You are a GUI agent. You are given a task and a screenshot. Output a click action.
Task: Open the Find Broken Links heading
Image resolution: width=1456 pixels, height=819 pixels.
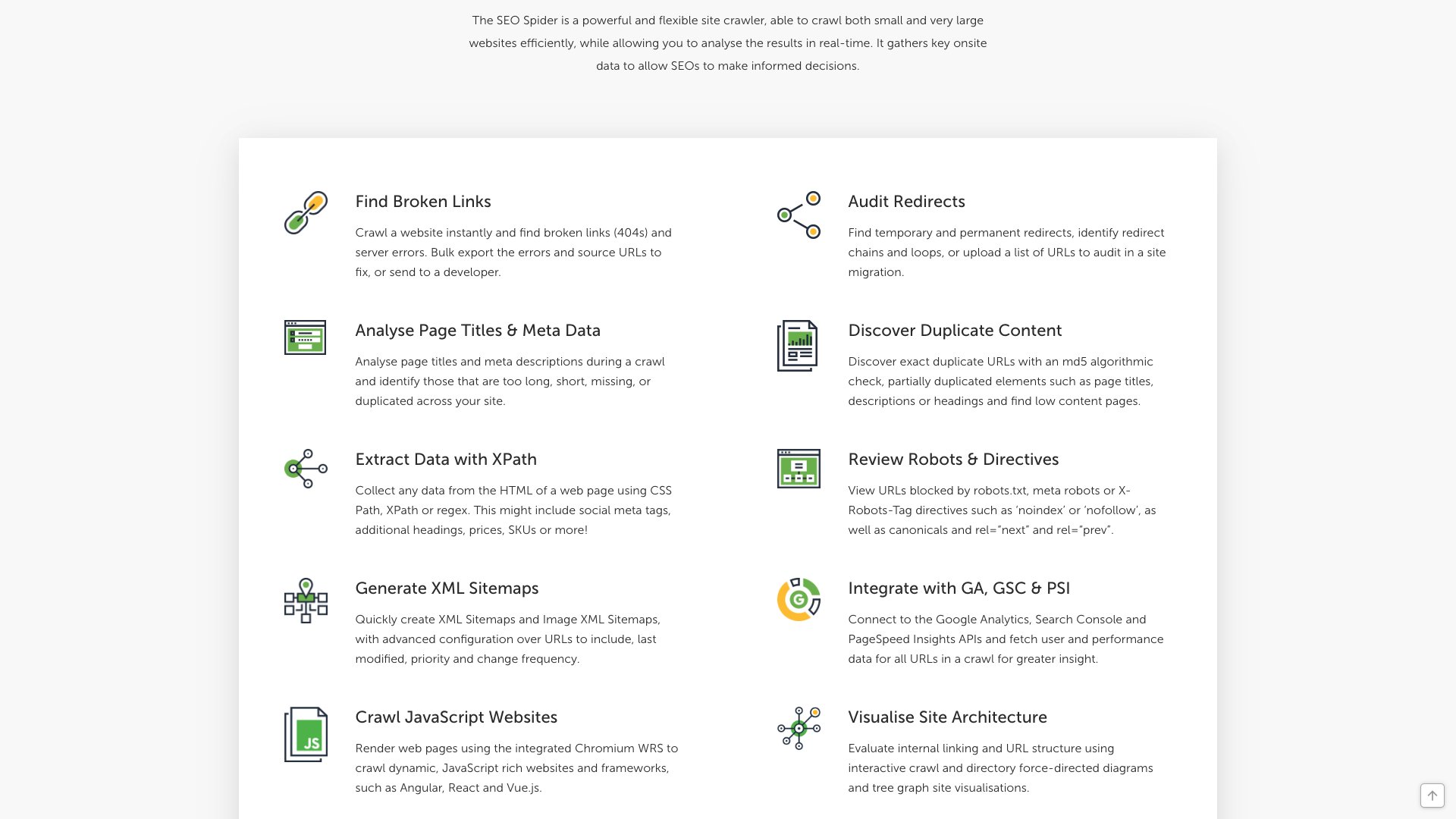tap(422, 202)
